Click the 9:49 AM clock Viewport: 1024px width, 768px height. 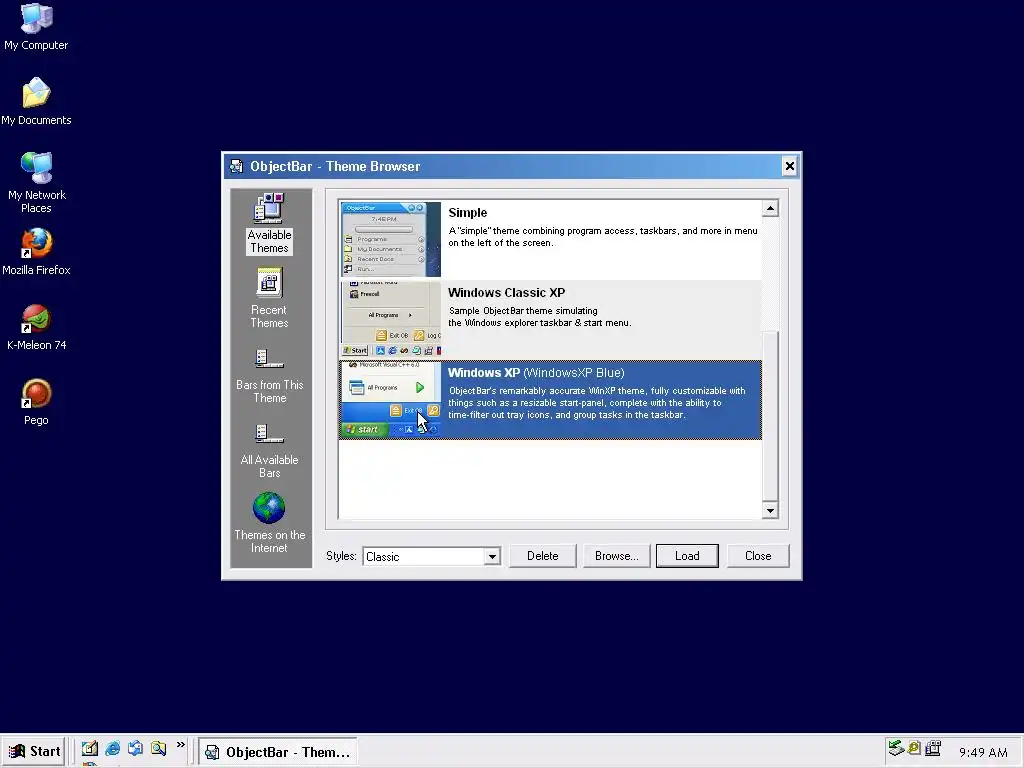[983, 752]
